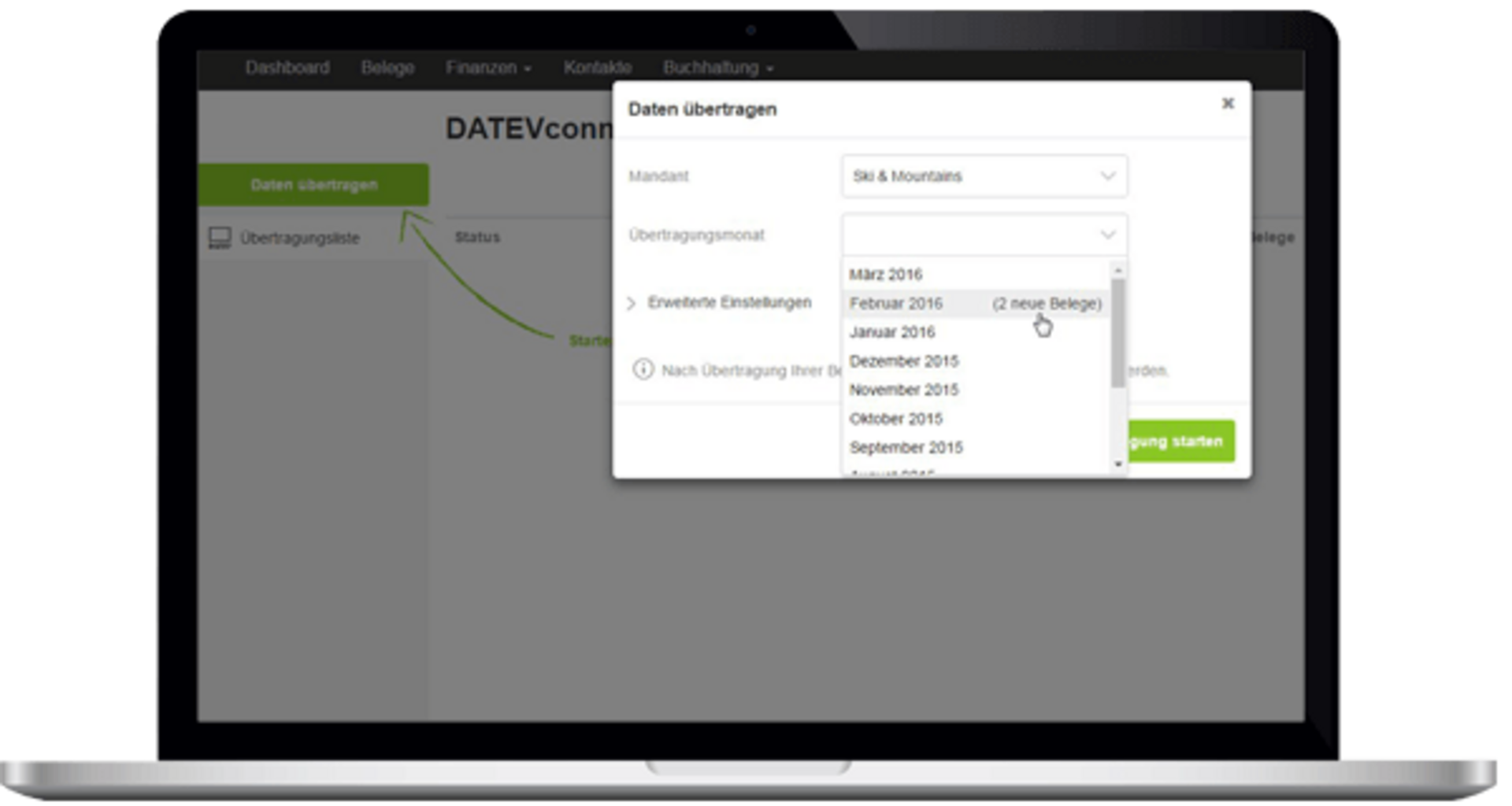The height and width of the screenshot is (806, 1512).
Task: Open the Buchhaltung dropdown menu
Action: [x=717, y=68]
